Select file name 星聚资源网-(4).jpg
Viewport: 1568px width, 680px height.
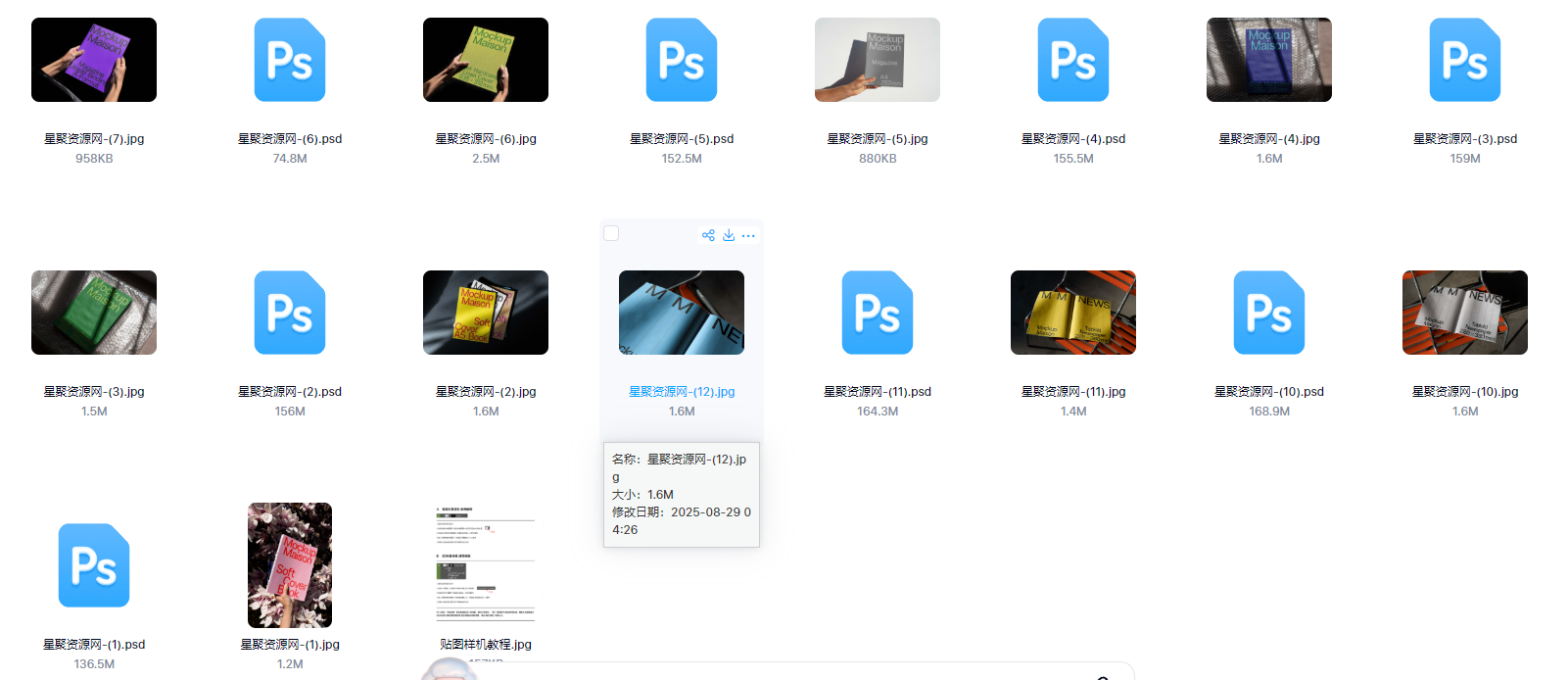pyautogui.click(x=1269, y=139)
